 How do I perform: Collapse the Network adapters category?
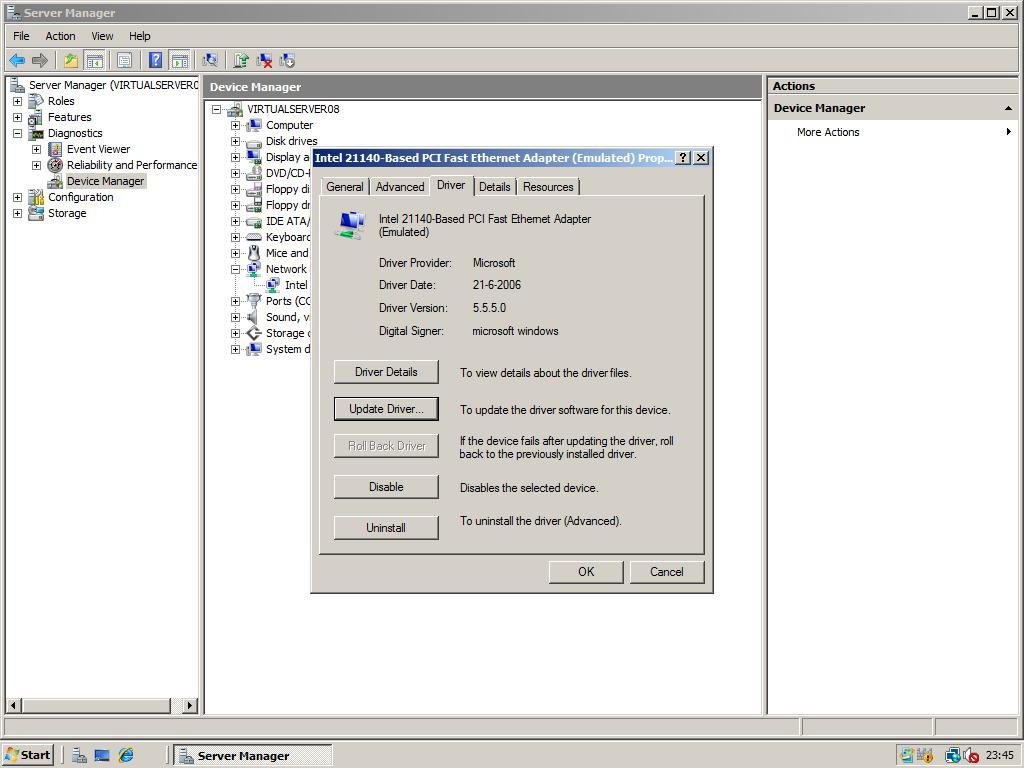click(x=235, y=269)
